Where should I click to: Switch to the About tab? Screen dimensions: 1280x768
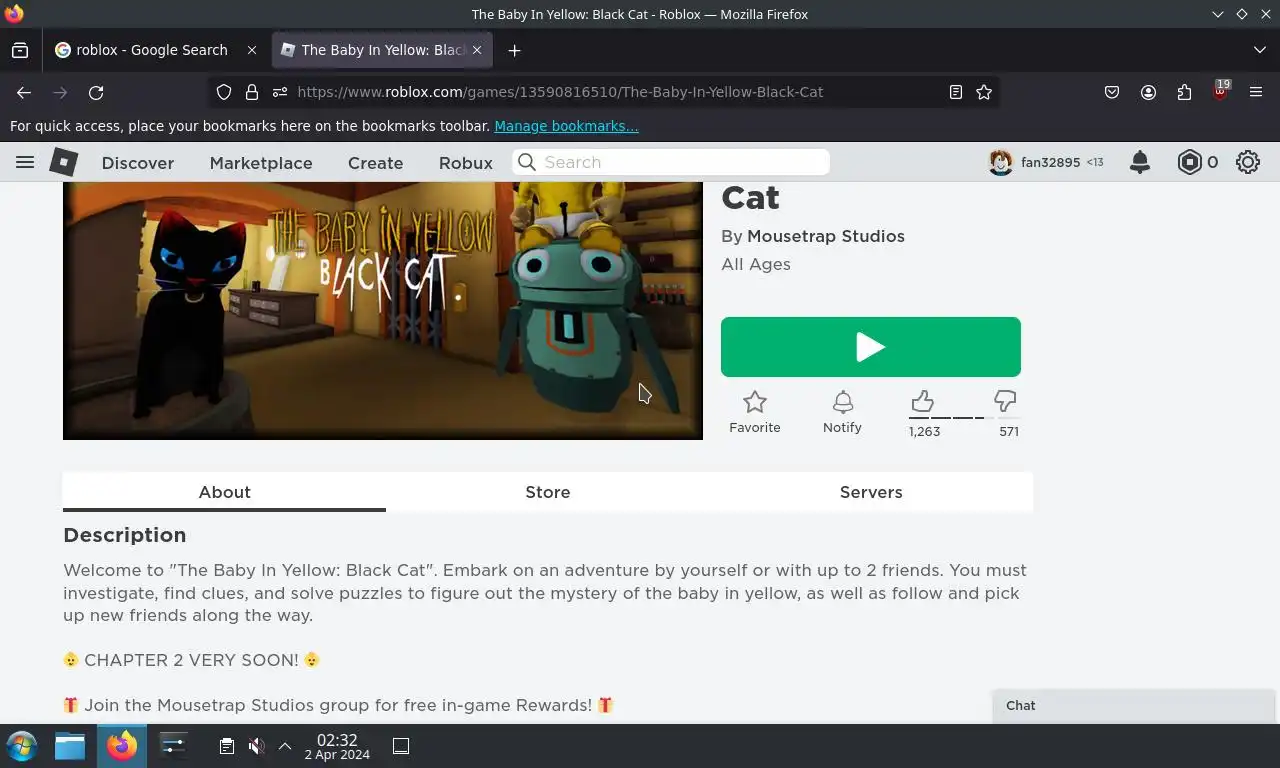pyautogui.click(x=224, y=492)
